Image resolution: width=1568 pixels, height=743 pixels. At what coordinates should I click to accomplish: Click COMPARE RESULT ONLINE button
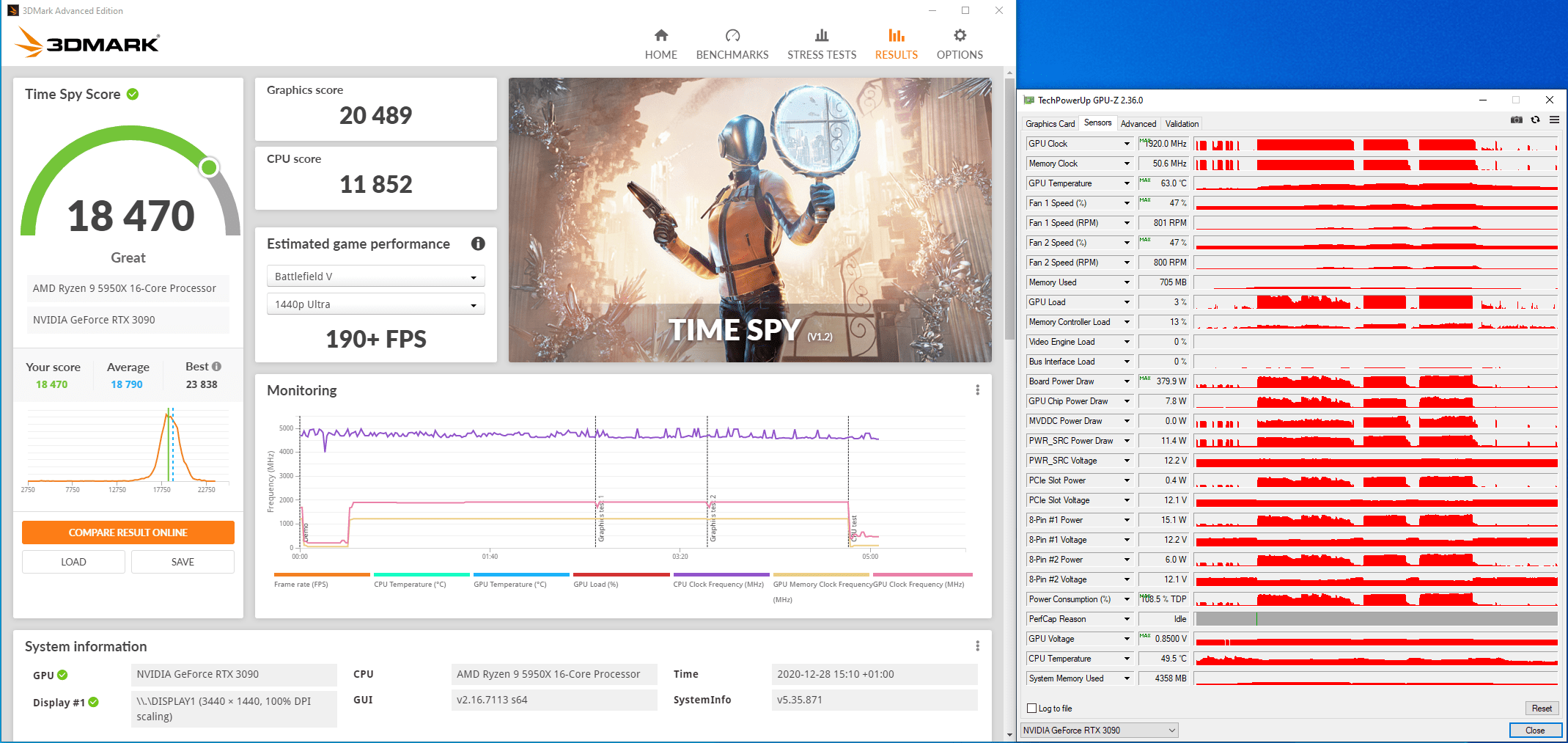[x=128, y=532]
